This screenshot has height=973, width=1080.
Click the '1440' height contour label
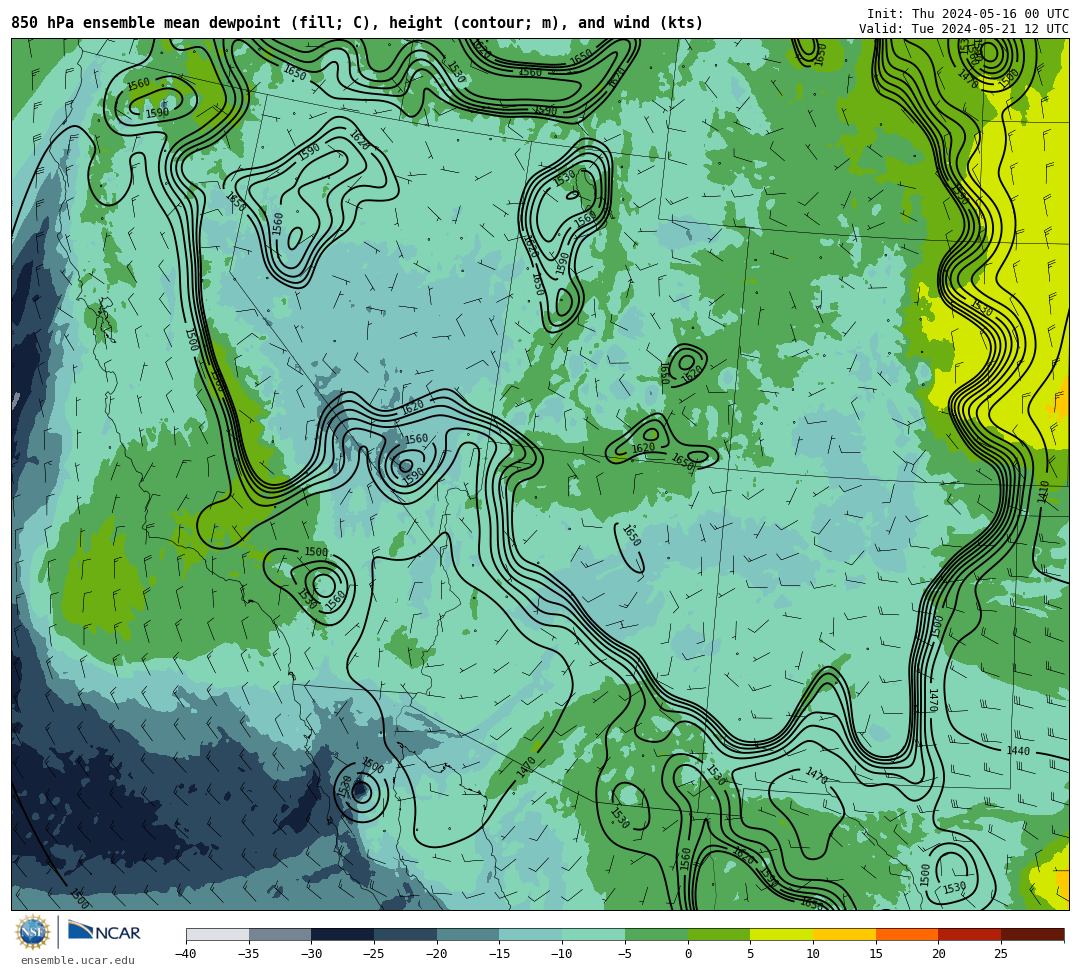[x=1018, y=751]
